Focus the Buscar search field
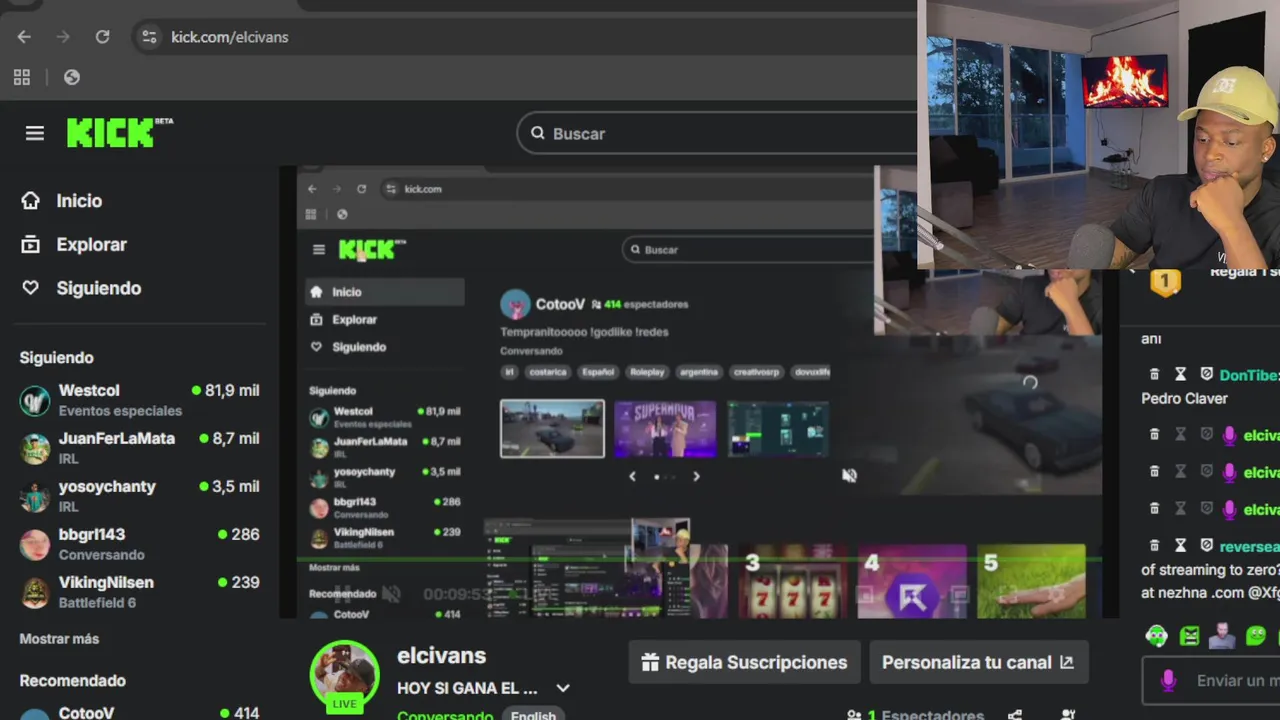The width and height of the screenshot is (1280, 720). (x=718, y=133)
